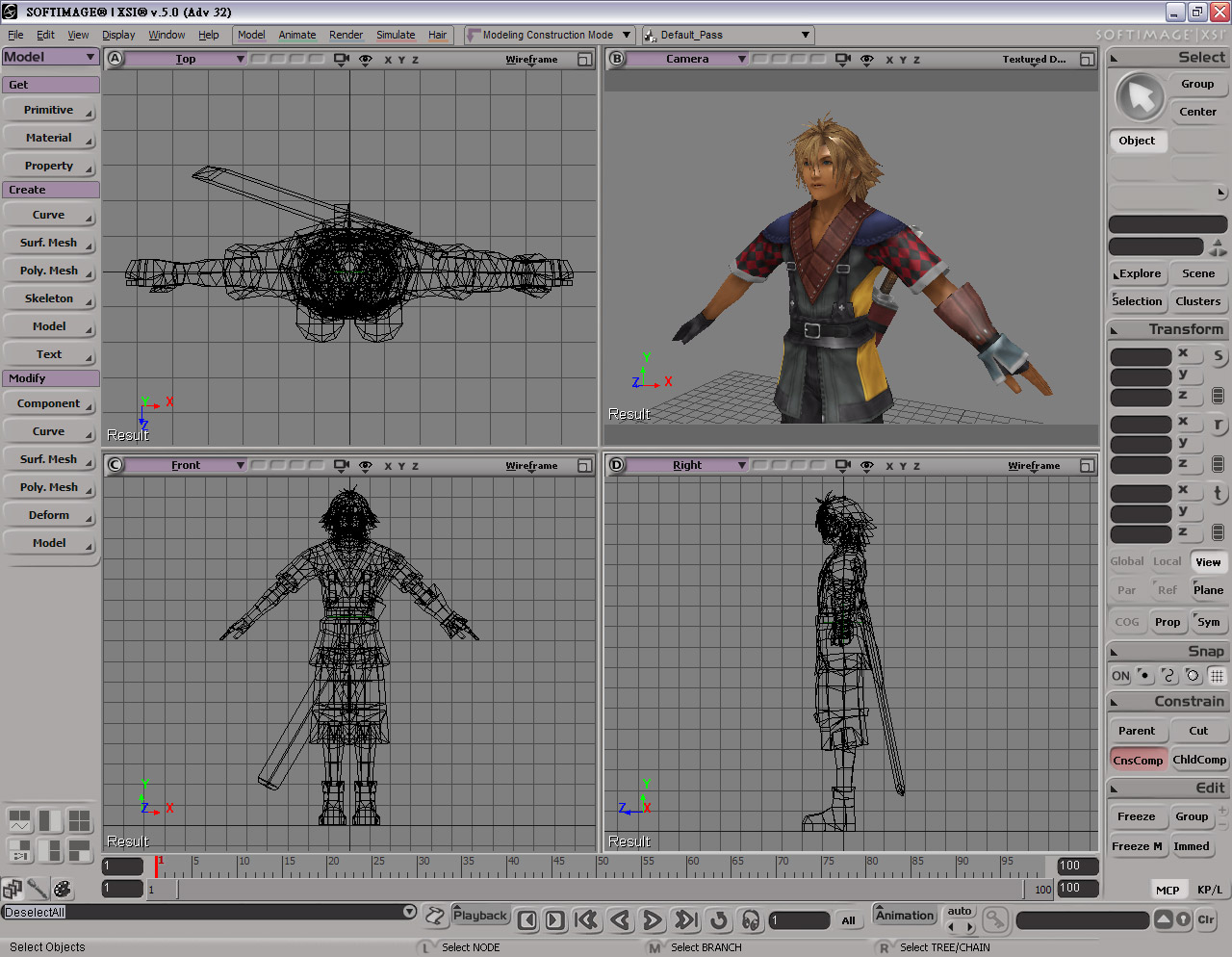The width and height of the screenshot is (1232, 957).
Task: Click the scale link-axes lock icon
Action: pos(1218,396)
